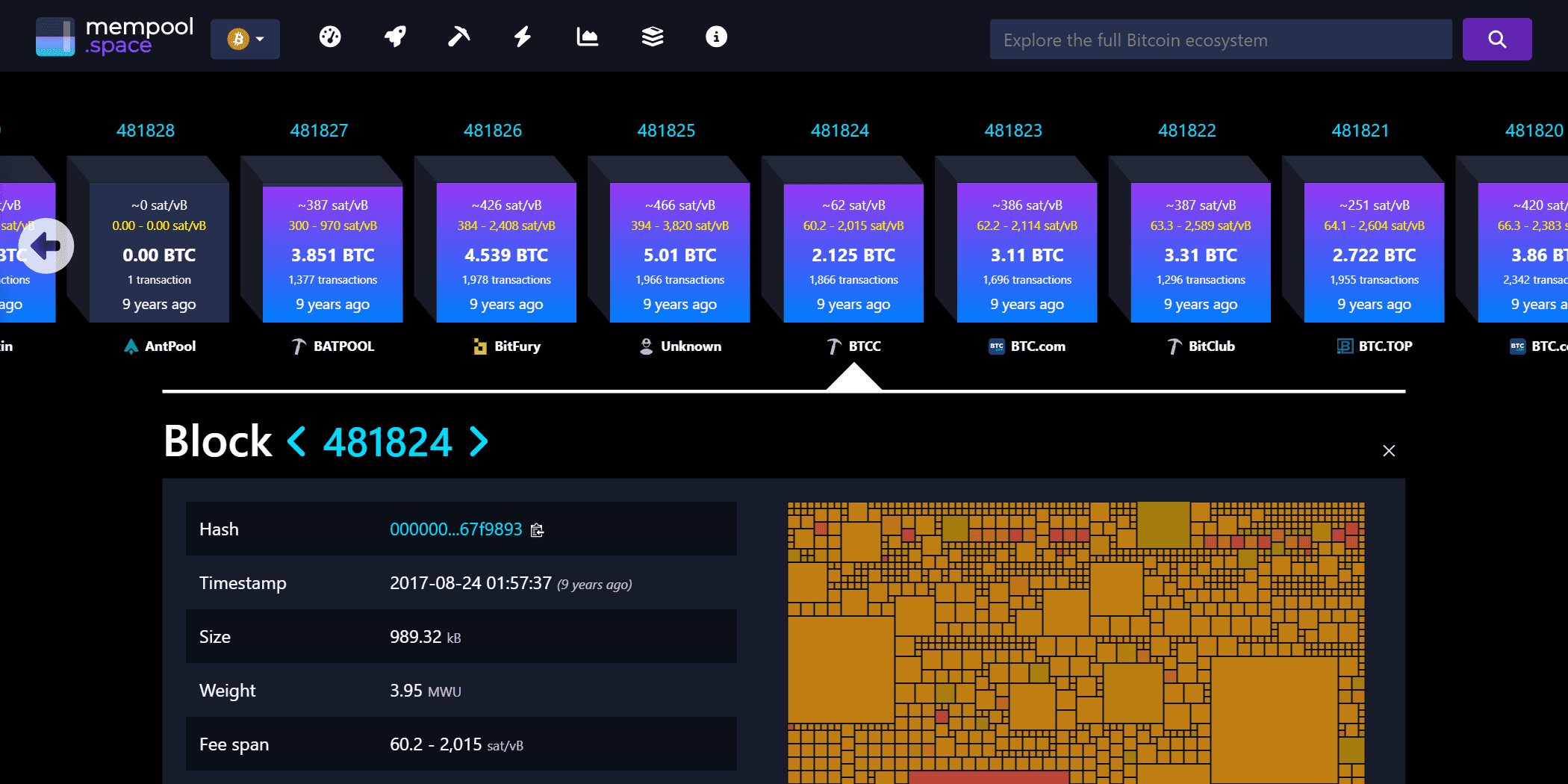The image size is (1568, 784).
Task: Open the Lightning bolt icon
Action: [x=523, y=37]
